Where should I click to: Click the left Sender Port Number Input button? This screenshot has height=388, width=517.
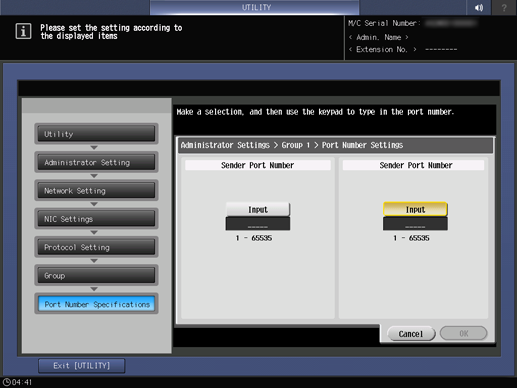(258, 209)
